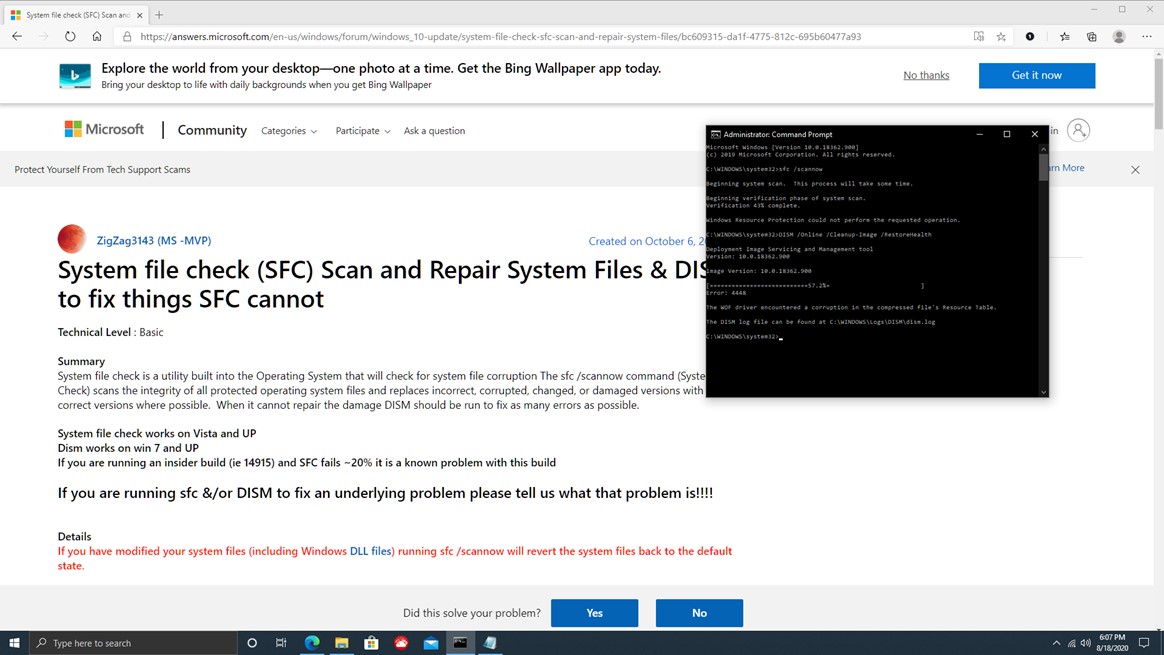Image resolution: width=1164 pixels, height=655 pixels.
Task: Close the System file check tab
Action: pyautogui.click(x=140, y=15)
